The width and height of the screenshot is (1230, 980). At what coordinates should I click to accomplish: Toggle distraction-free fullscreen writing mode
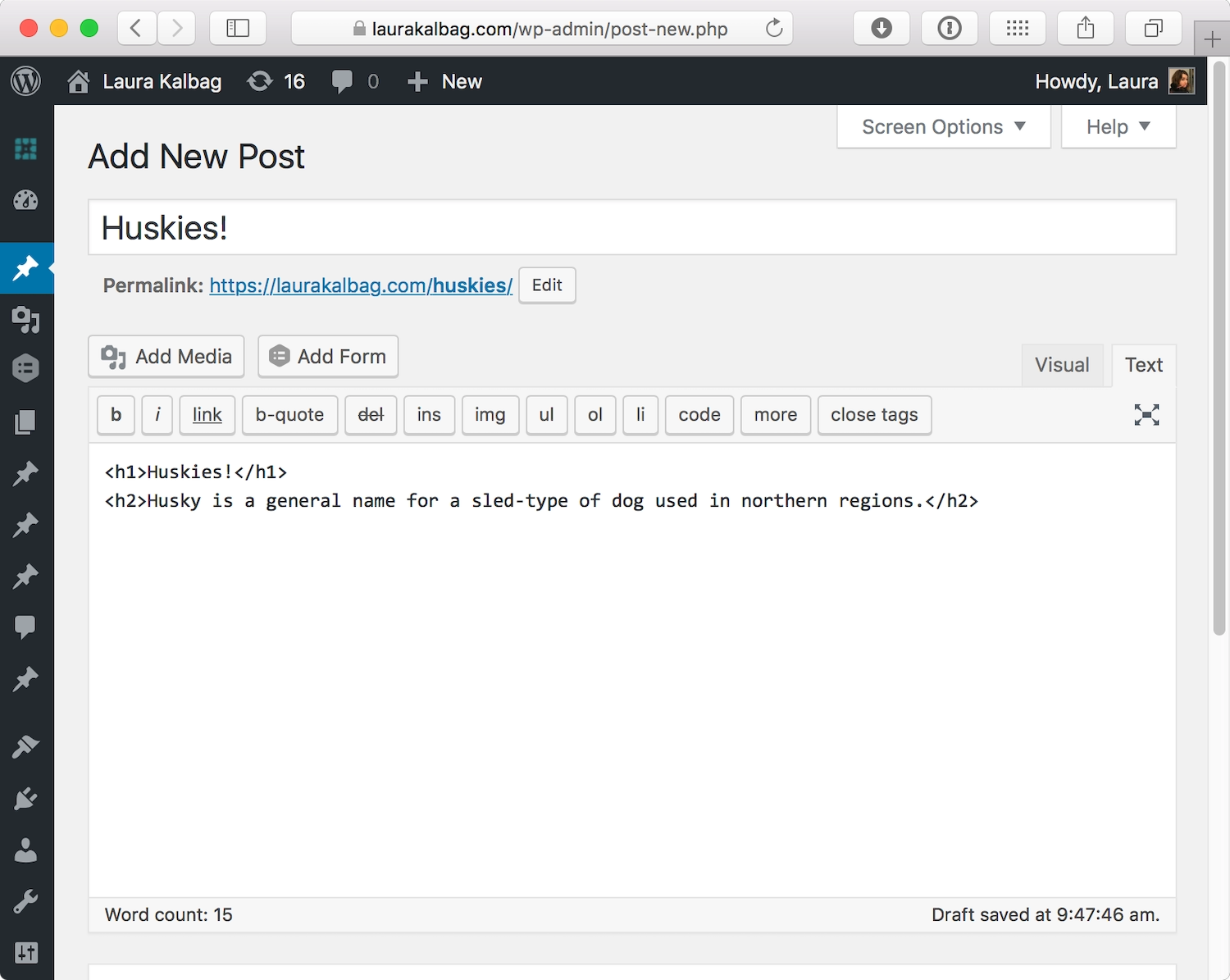click(x=1146, y=415)
